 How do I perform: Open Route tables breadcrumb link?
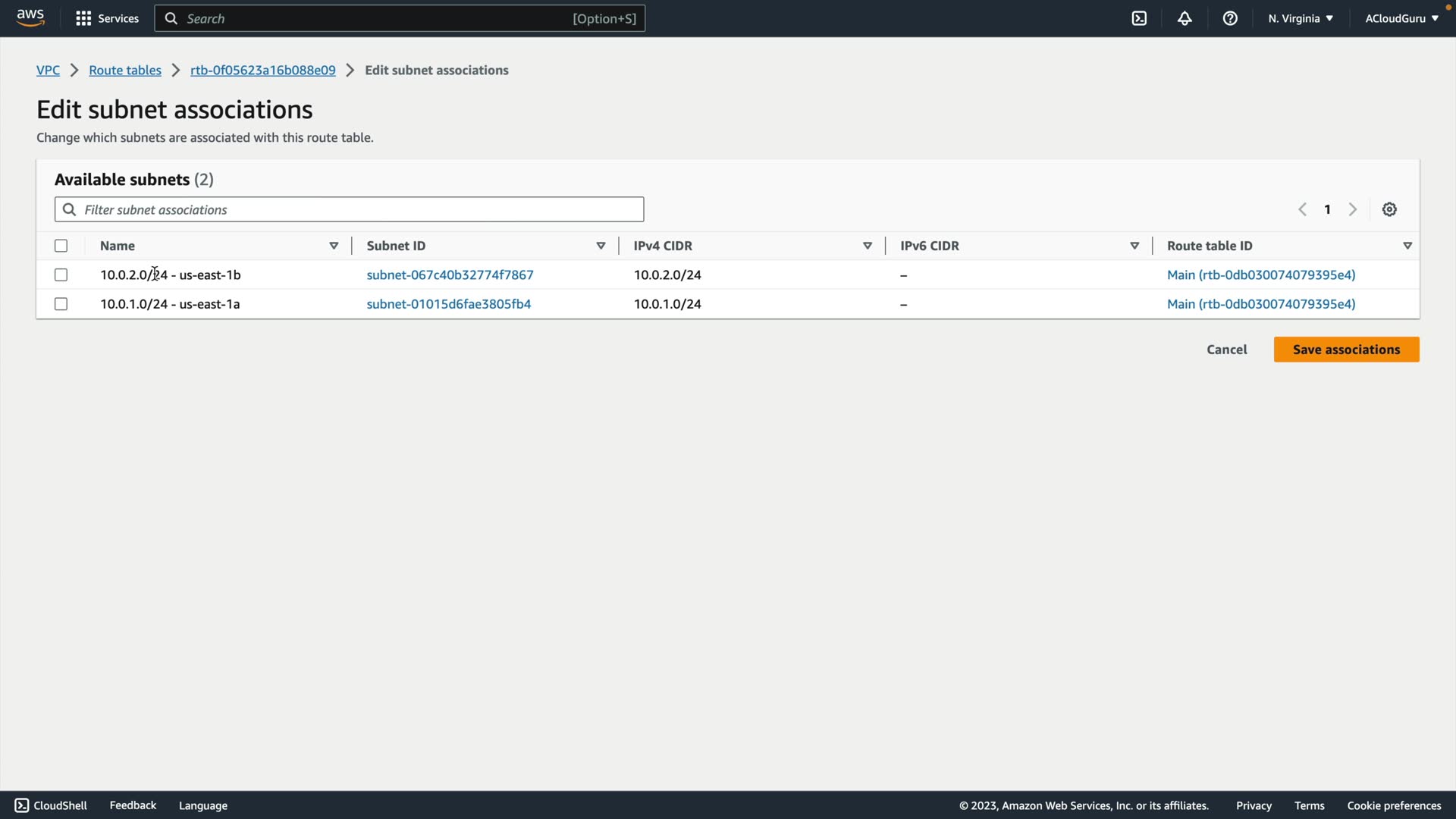point(125,70)
